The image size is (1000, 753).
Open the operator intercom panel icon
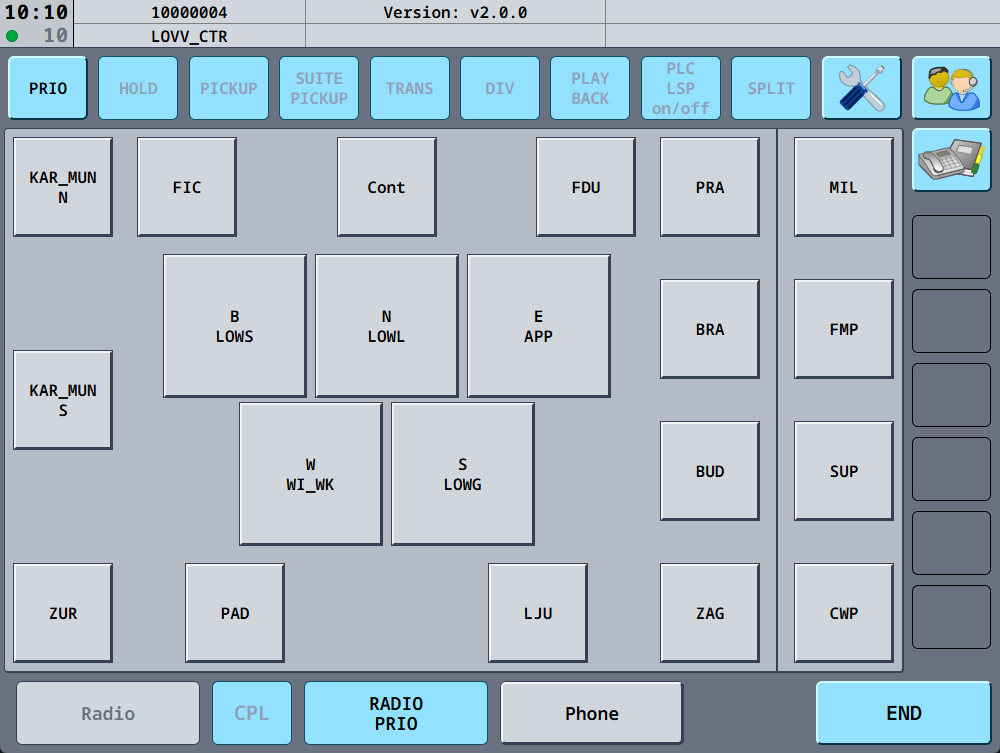tap(951, 88)
